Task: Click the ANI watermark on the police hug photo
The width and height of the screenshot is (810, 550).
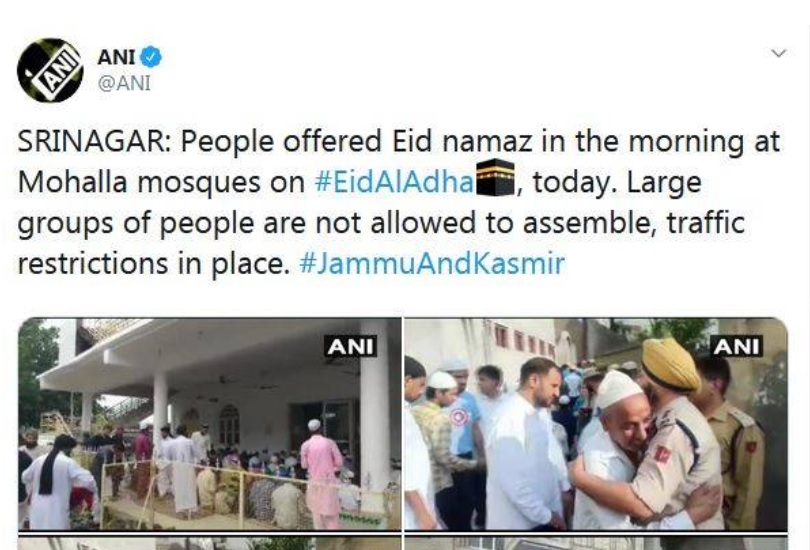Action: [737, 347]
